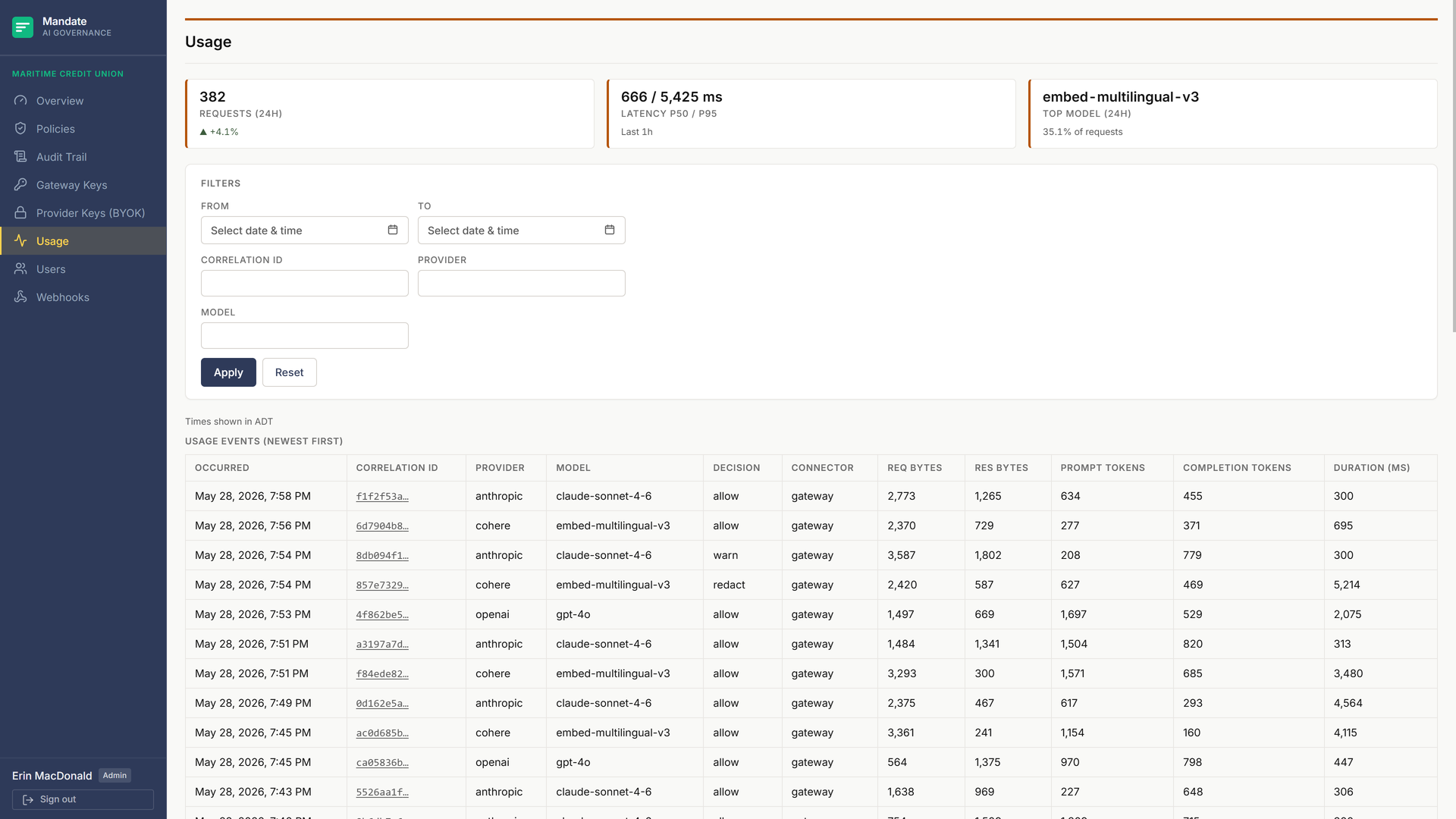The width and height of the screenshot is (1456, 819).
Task: Navigate to Gateway Keys
Action: (83, 185)
